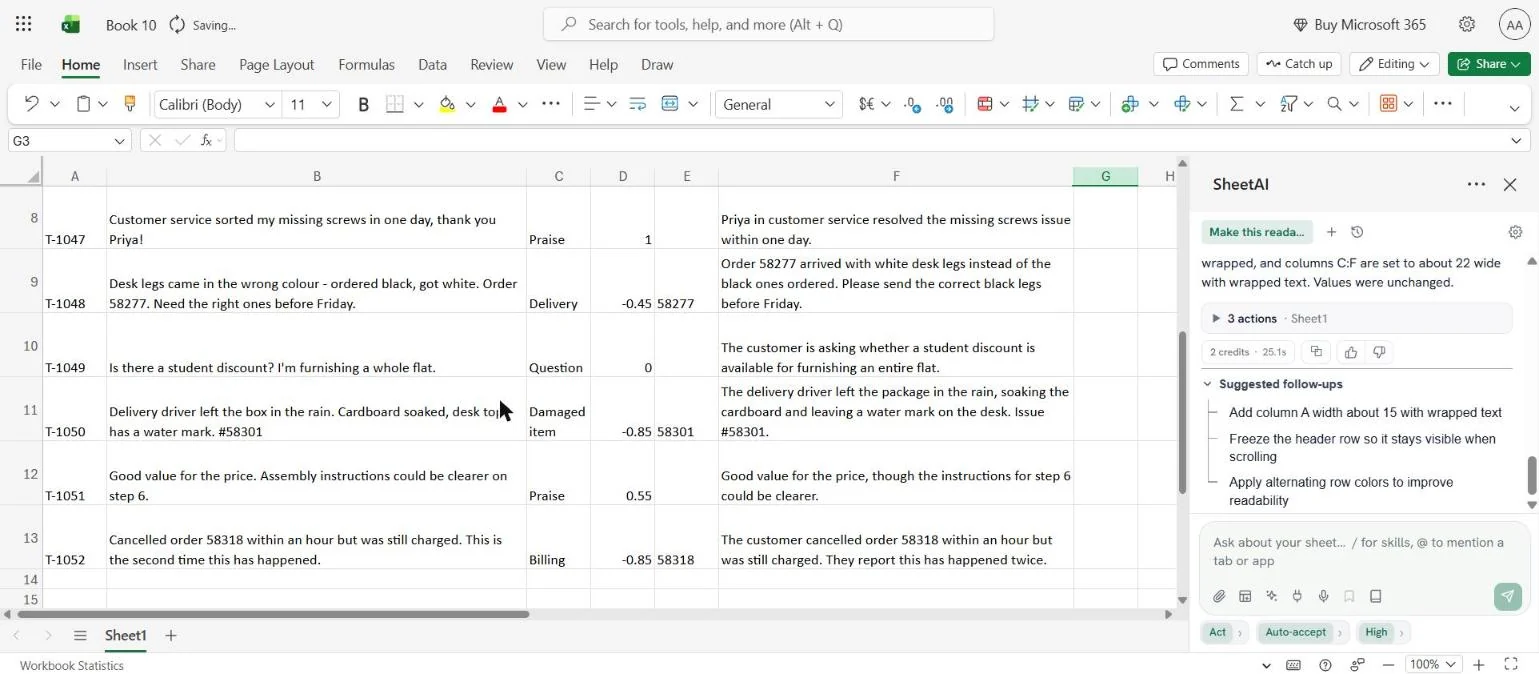Image resolution: width=1539 pixels, height=674 pixels.
Task: Open the Name Box dropdown for G3
Action: pos(119,141)
